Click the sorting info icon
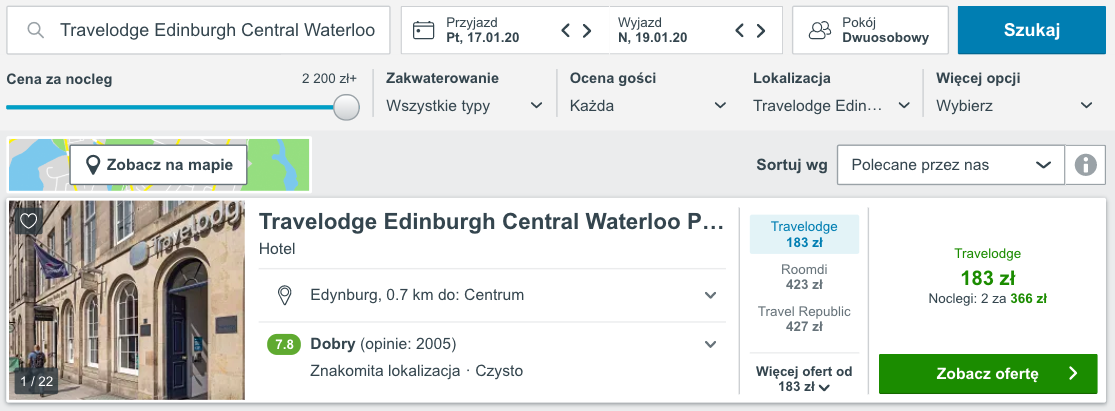Image resolution: width=1115 pixels, height=411 pixels. pos(1085,165)
